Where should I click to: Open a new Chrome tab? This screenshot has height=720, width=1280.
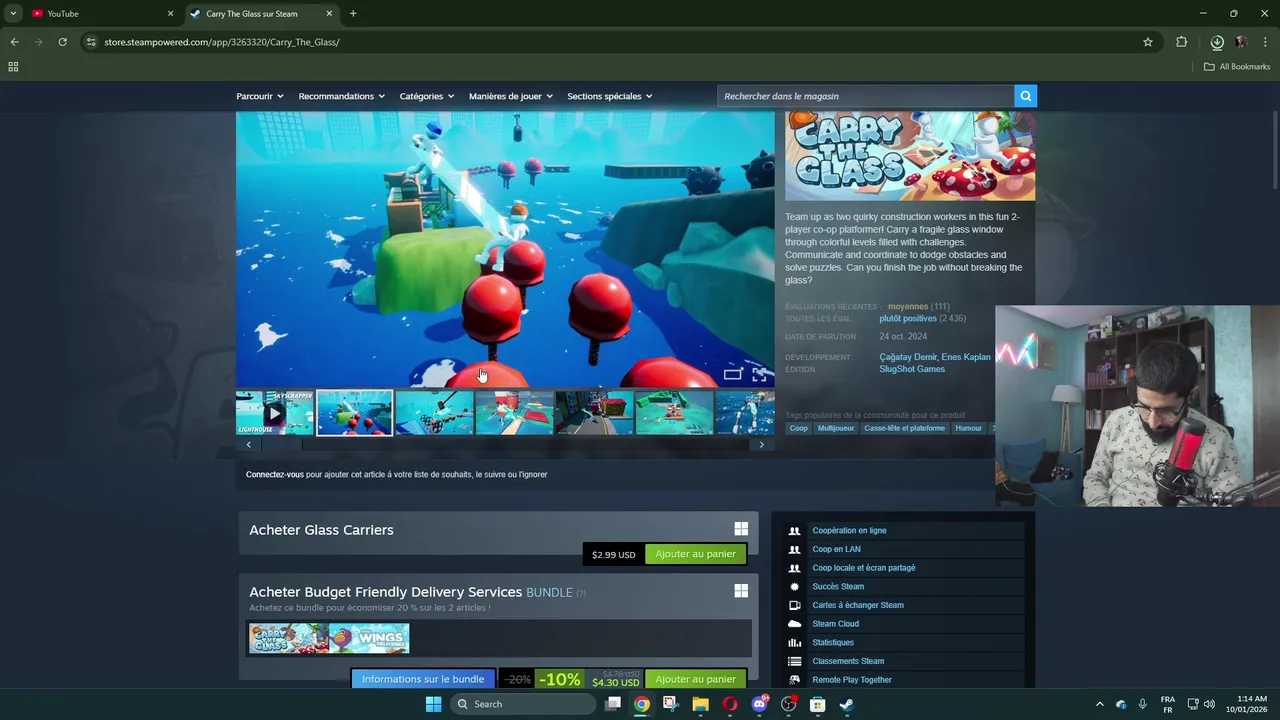click(353, 13)
